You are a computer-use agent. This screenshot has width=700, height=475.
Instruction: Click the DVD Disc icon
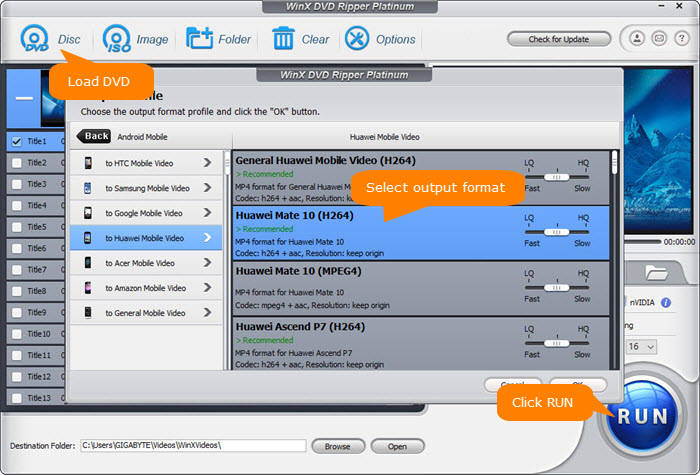click(34, 38)
